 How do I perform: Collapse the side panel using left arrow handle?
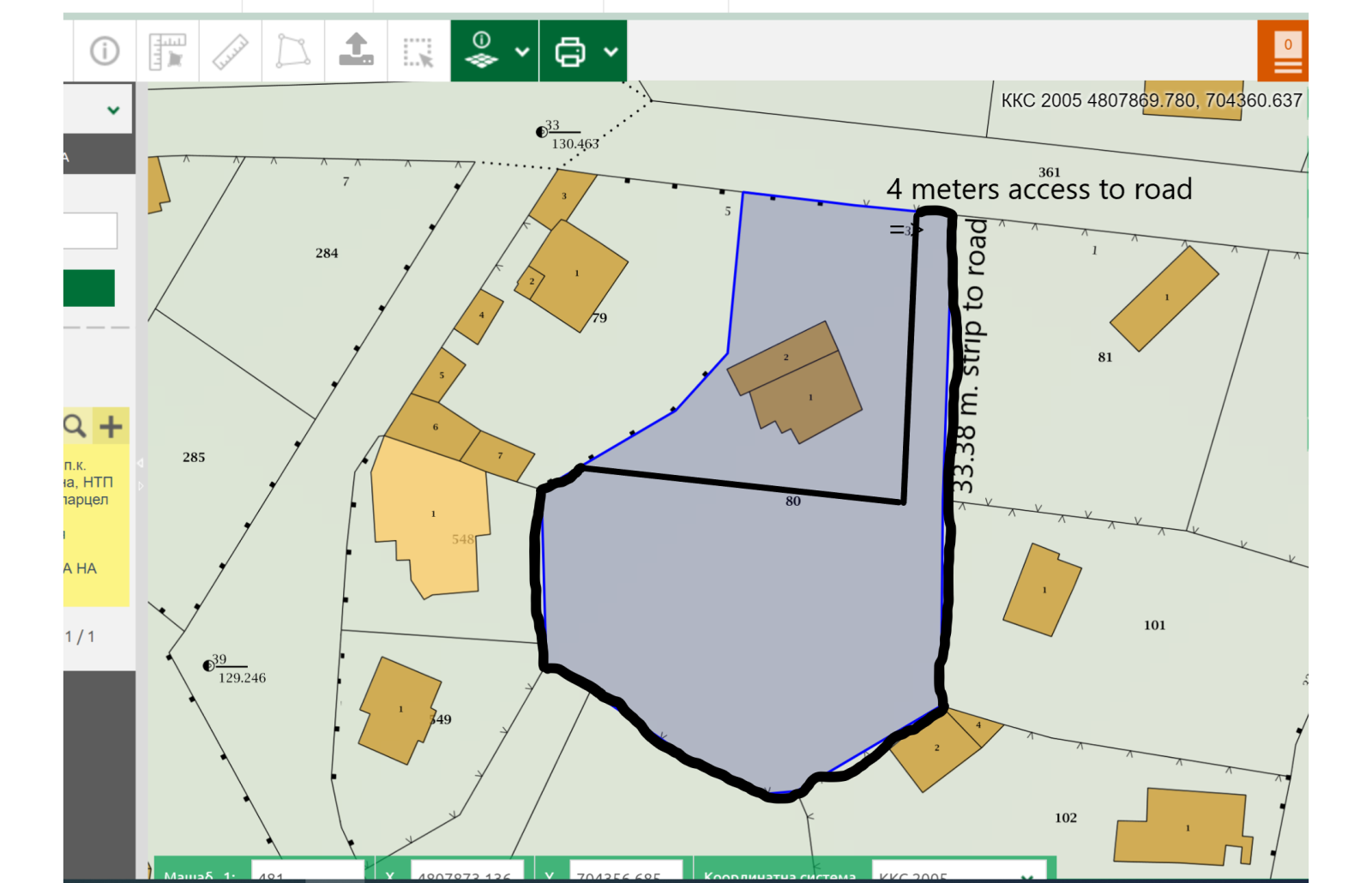(141, 463)
